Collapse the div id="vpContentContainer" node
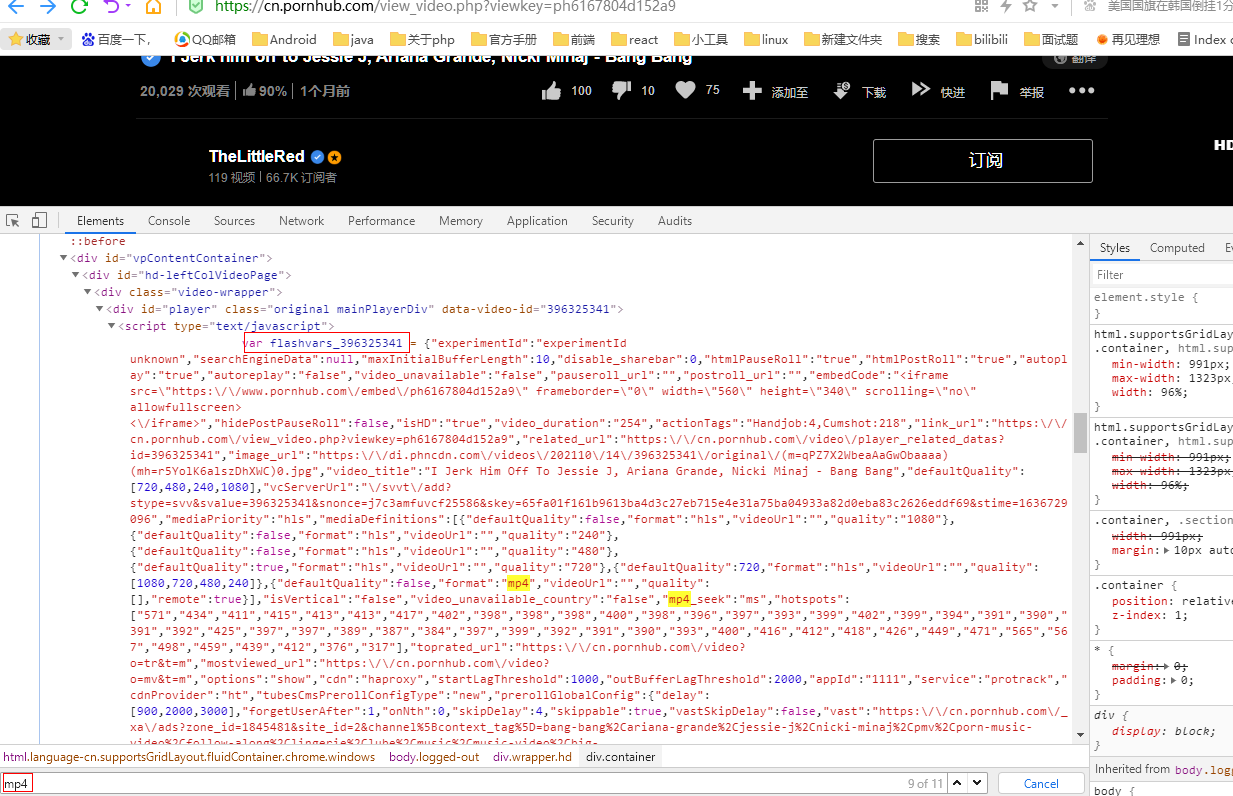Image resolution: width=1233 pixels, height=796 pixels. (64, 258)
